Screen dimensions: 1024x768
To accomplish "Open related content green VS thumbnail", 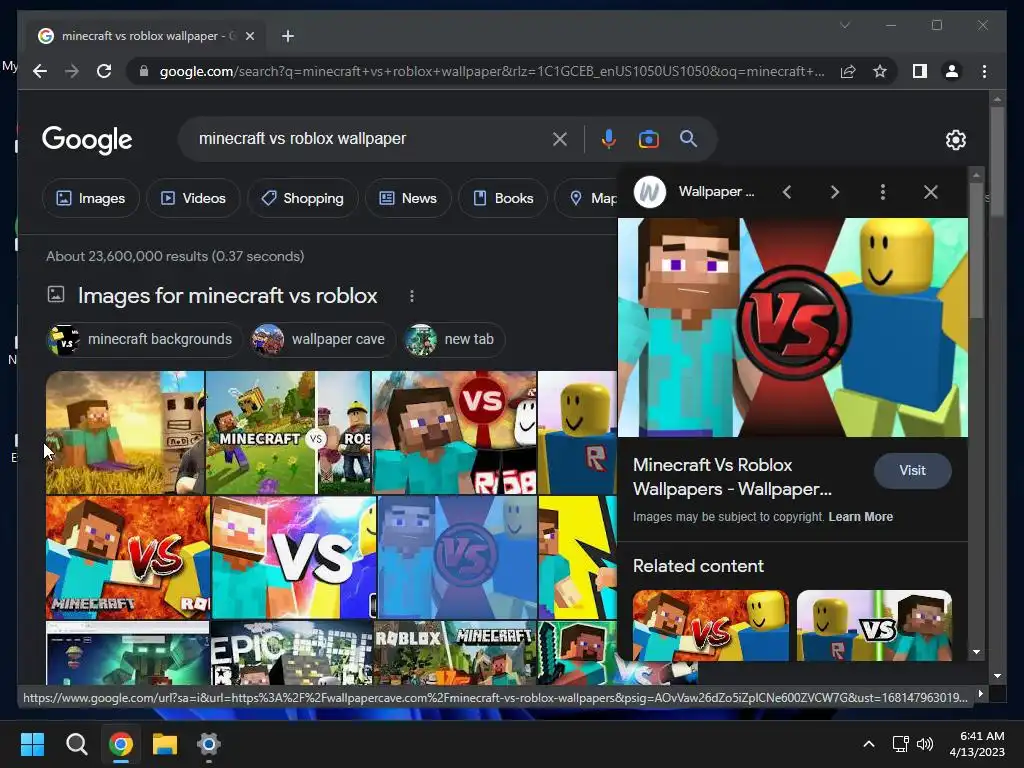I will 874,625.
